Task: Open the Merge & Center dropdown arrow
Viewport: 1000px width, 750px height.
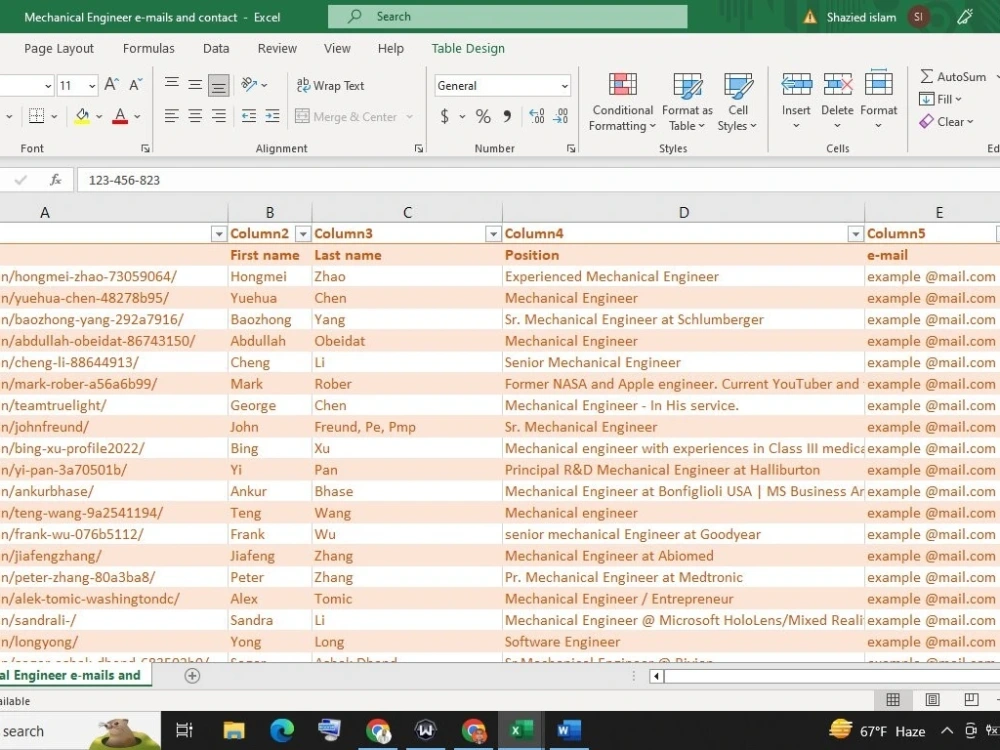Action: (x=409, y=117)
